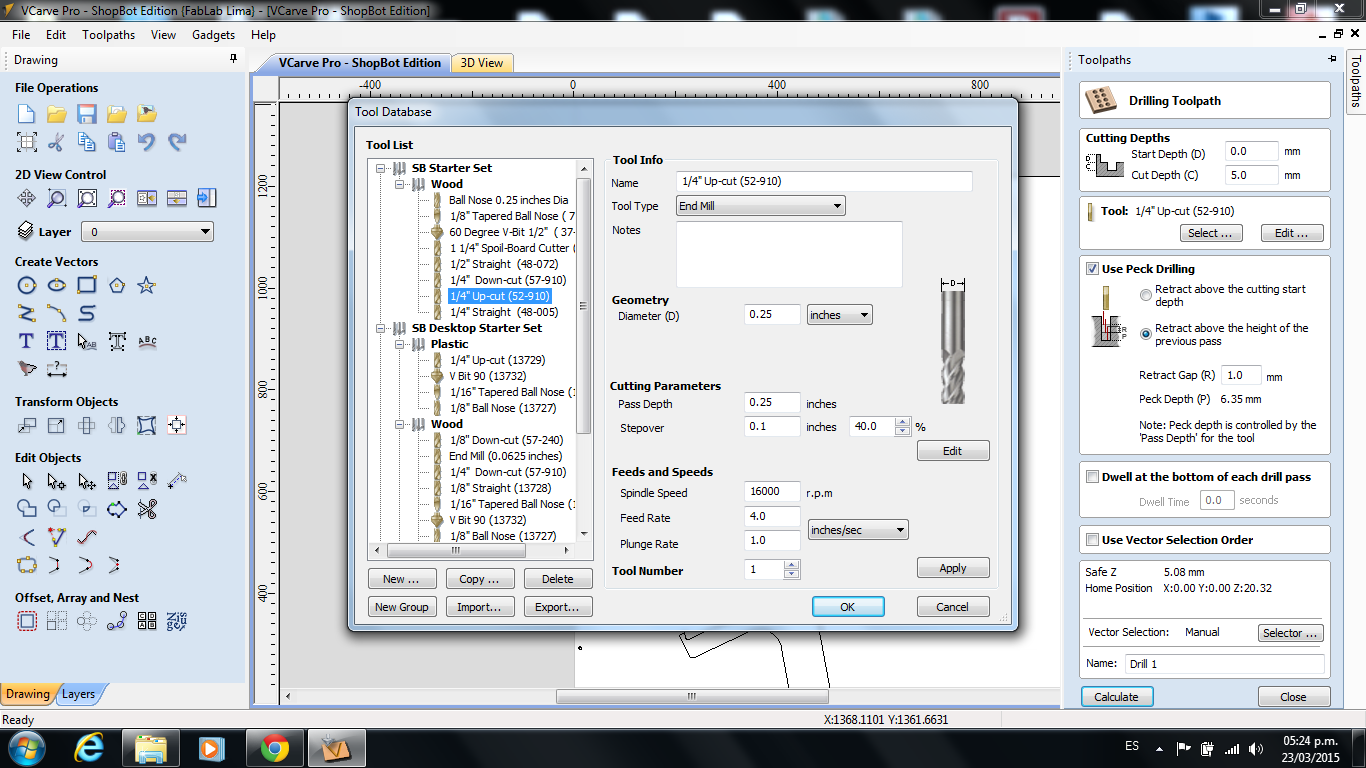This screenshot has width=1366, height=768.
Task: Click the Export... button
Action: [x=558, y=607]
